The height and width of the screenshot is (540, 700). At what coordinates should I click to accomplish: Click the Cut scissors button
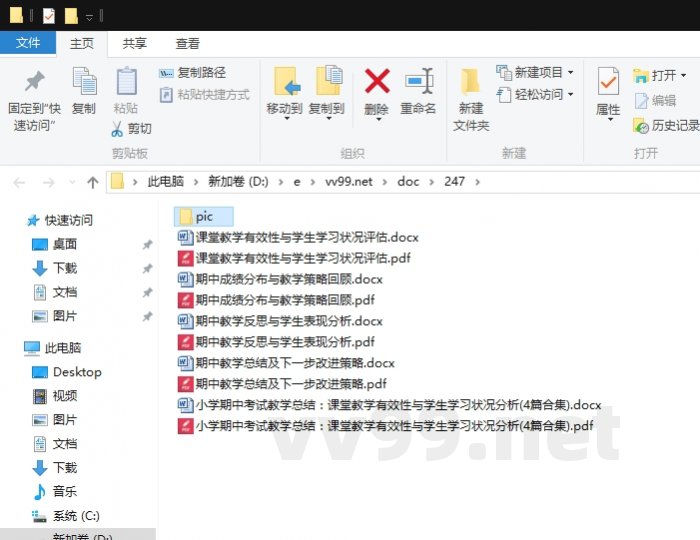tap(132, 129)
